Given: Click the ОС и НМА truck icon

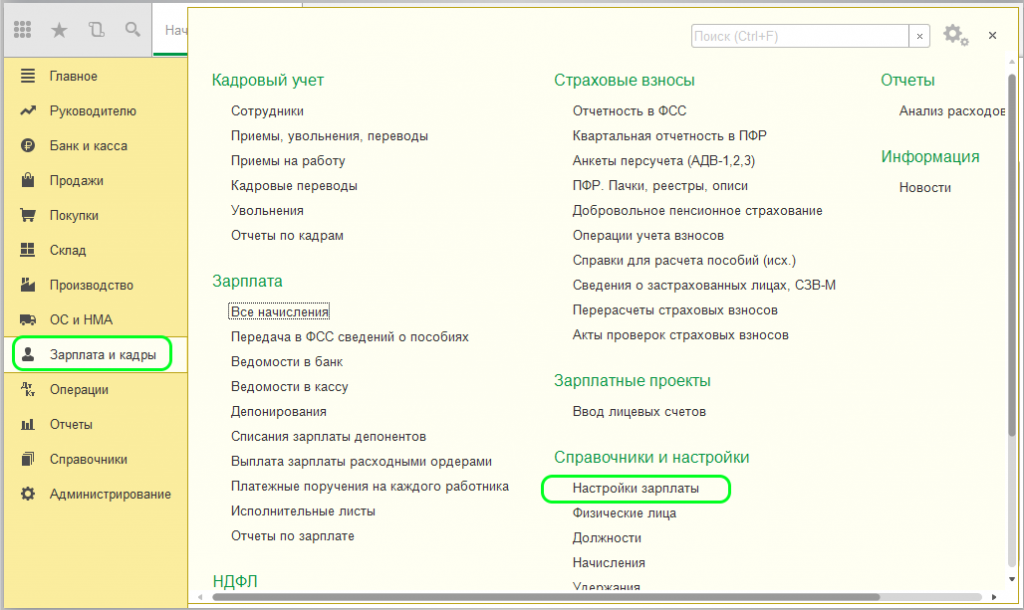Looking at the screenshot, I should tap(27, 319).
